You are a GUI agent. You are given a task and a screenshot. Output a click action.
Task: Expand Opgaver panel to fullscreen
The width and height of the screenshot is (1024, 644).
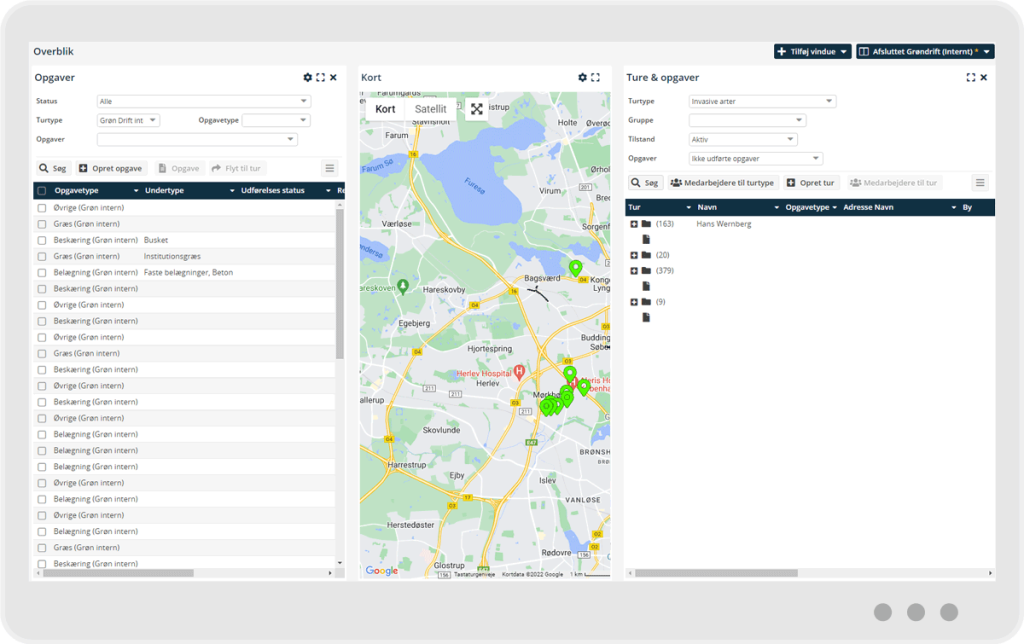coord(321,77)
